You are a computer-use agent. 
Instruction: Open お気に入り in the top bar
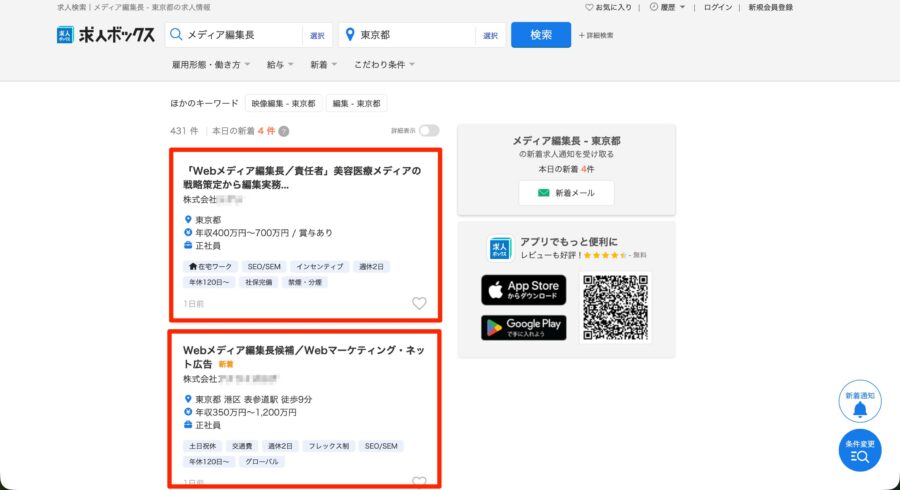click(608, 7)
